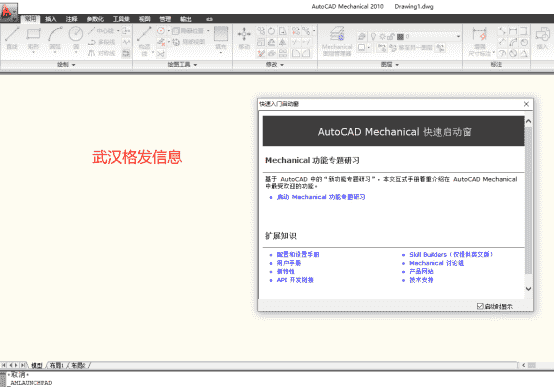Click the Mirror icon in Modify panel

pyautogui.click(x=283, y=42)
